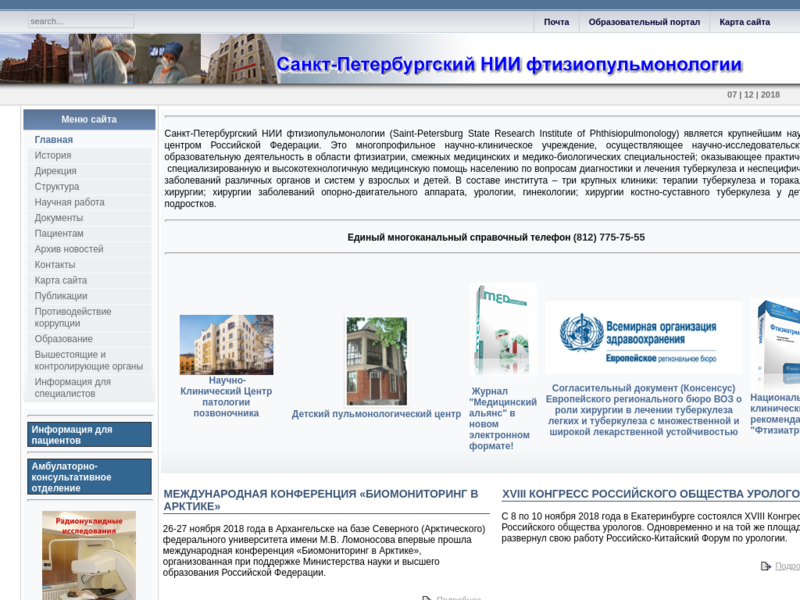Click the search input field
The height and width of the screenshot is (600, 800).
coord(81,21)
